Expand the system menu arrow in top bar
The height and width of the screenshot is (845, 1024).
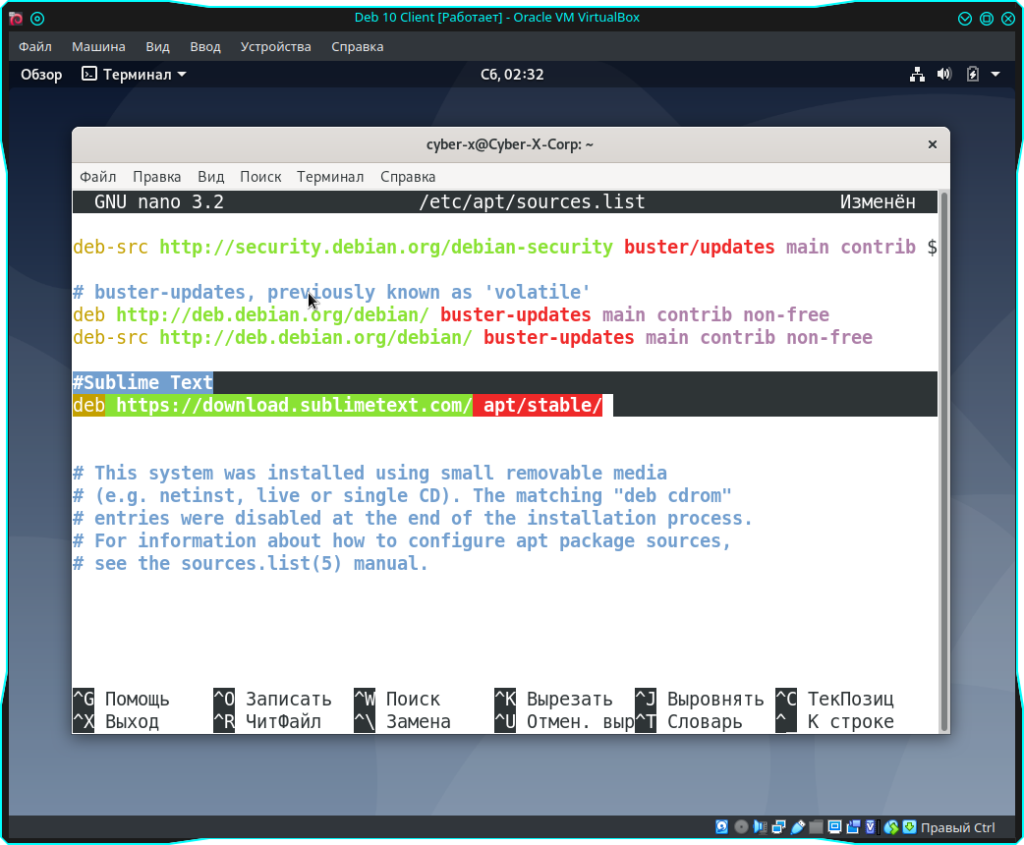click(996, 74)
